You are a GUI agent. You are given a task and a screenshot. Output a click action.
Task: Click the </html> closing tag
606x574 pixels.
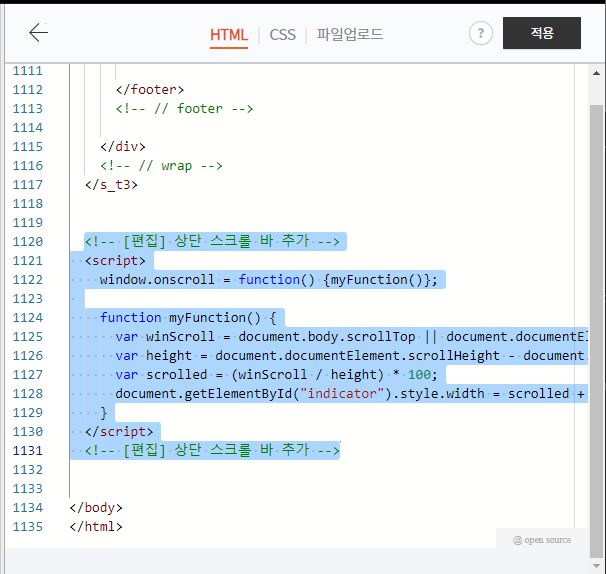tap(96, 526)
